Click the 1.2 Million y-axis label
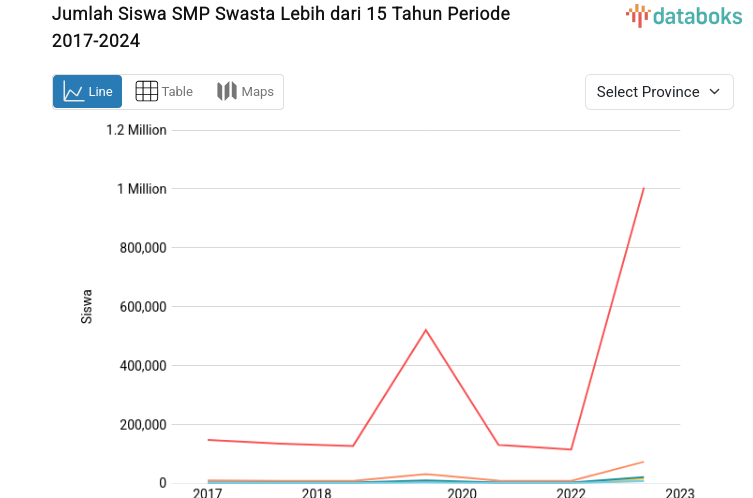Image resolution: width=753 pixels, height=498 pixels. (136, 130)
